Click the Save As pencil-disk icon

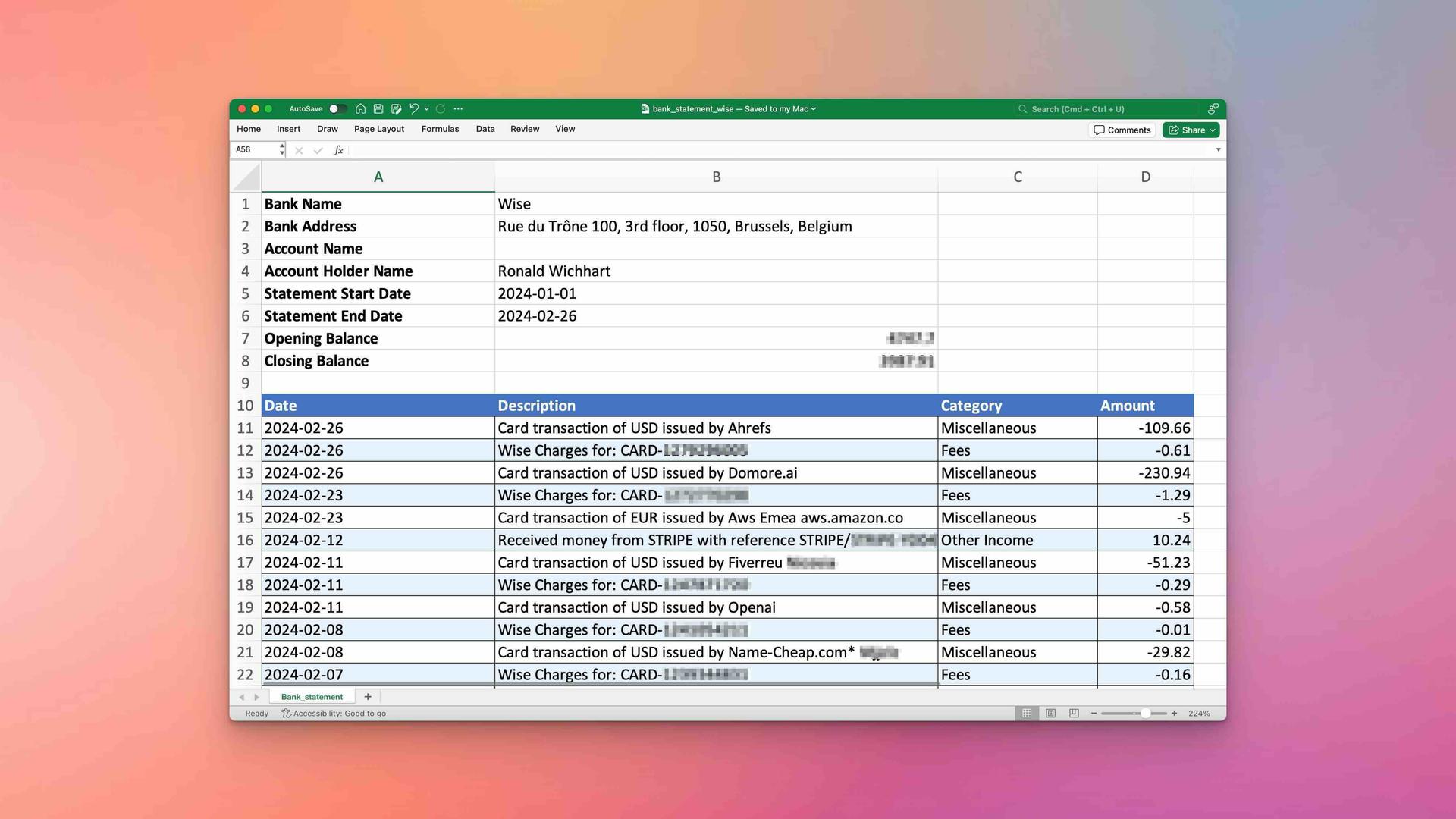click(x=396, y=109)
